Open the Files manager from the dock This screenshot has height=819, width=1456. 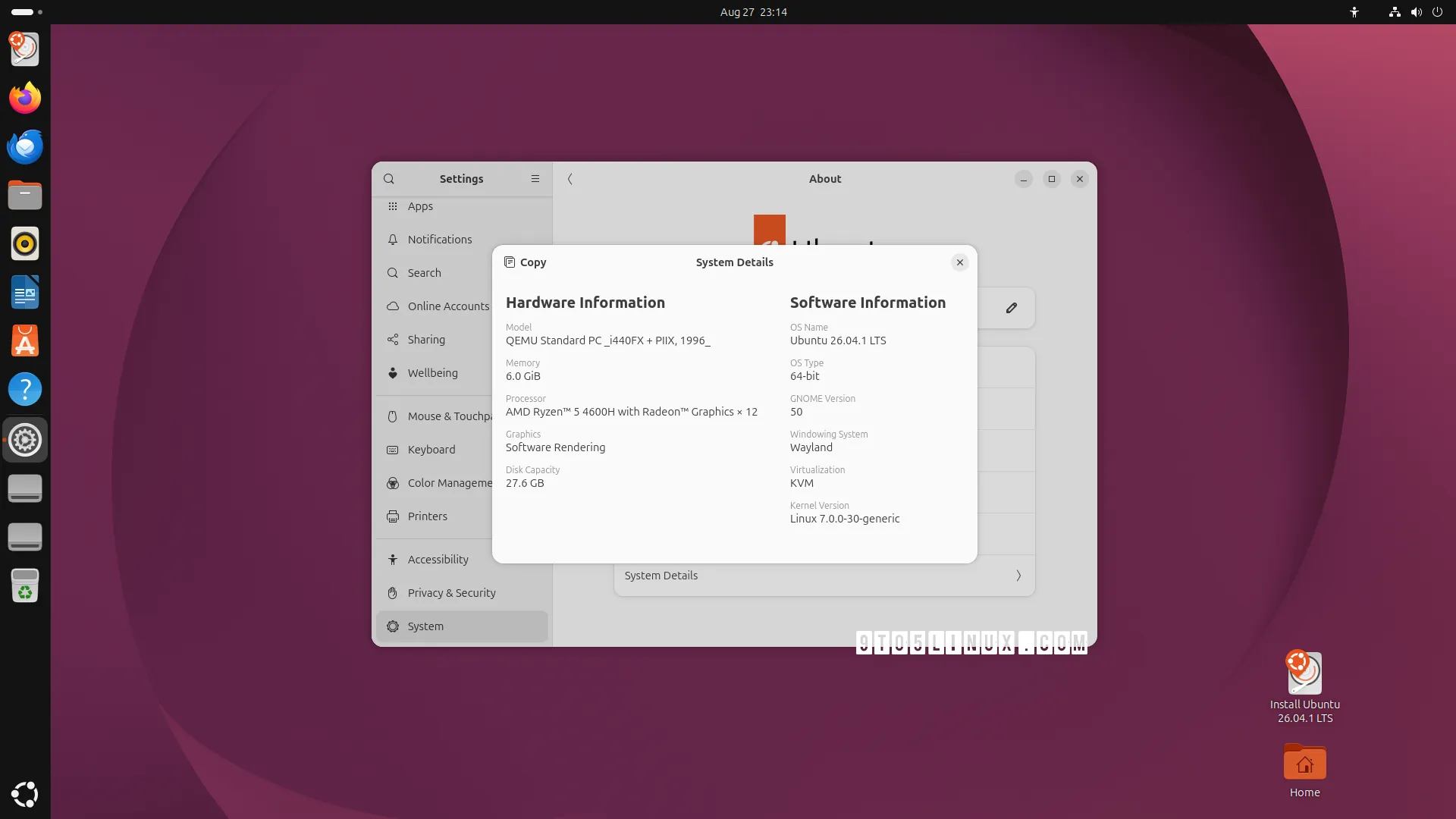click(x=25, y=195)
